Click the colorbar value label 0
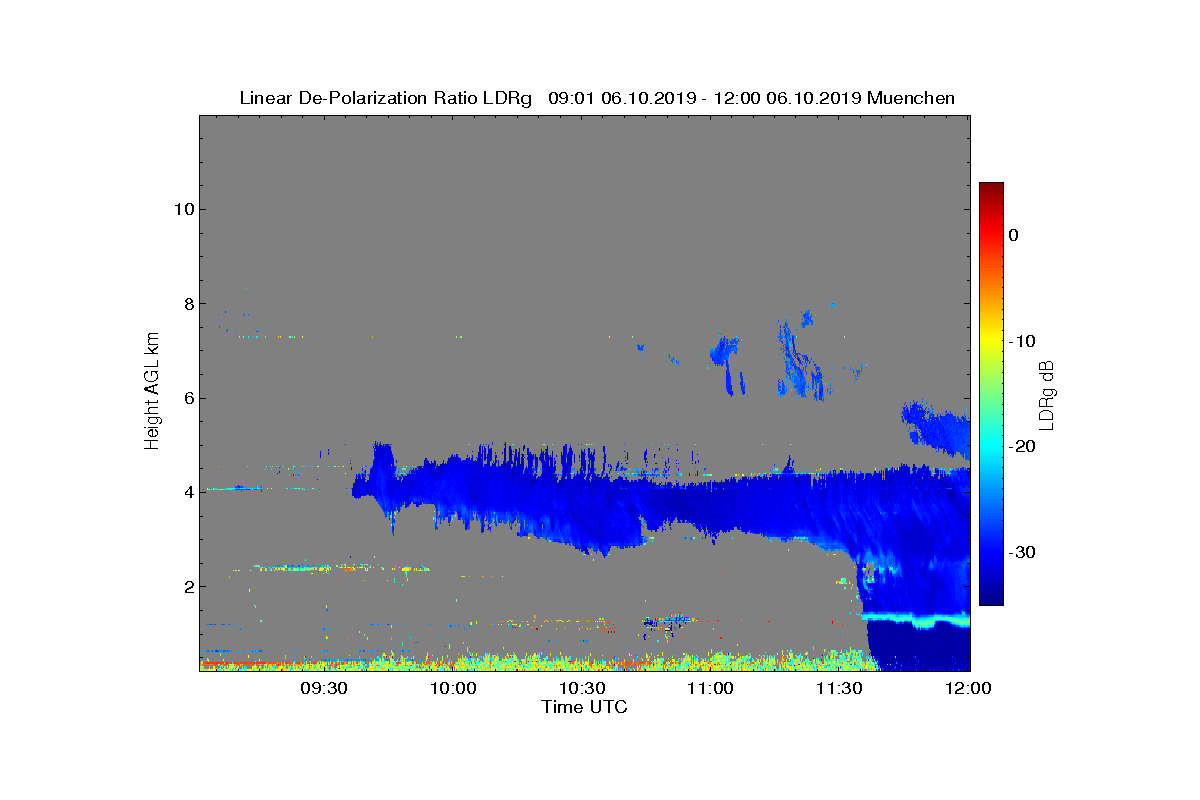This screenshot has height=800, width=1200. 1013,235
